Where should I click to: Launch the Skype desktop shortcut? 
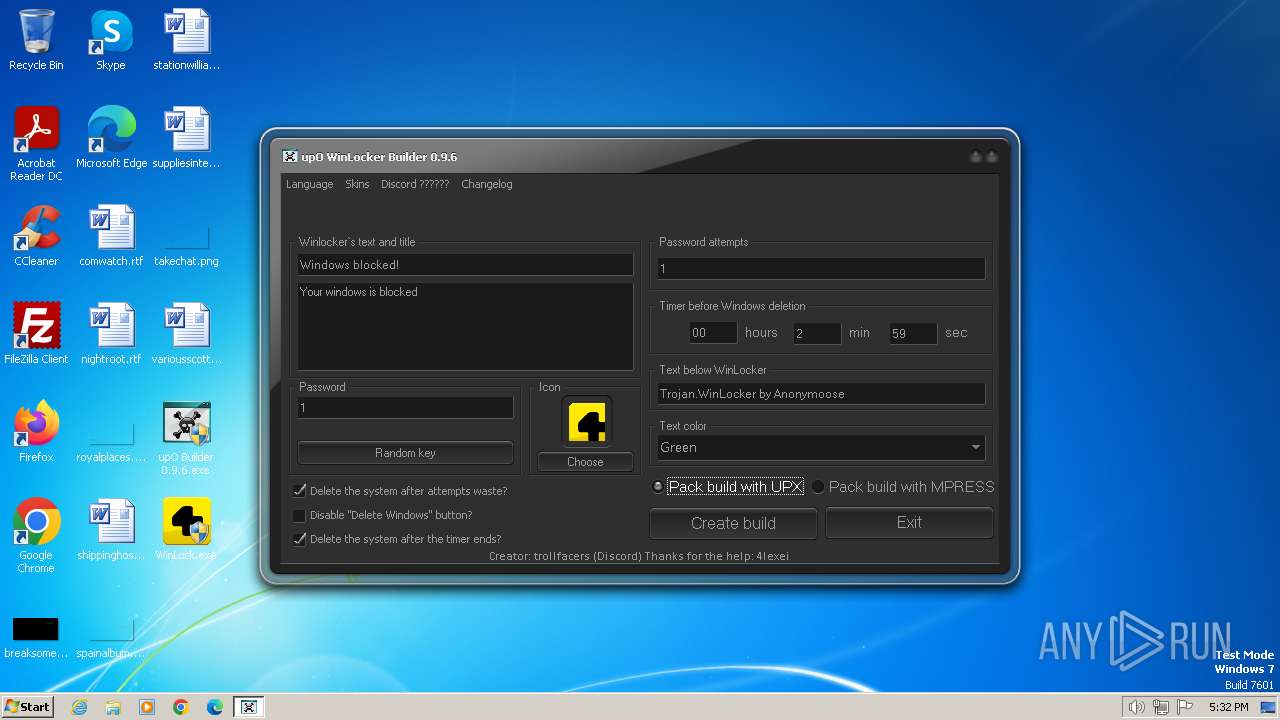[111, 40]
